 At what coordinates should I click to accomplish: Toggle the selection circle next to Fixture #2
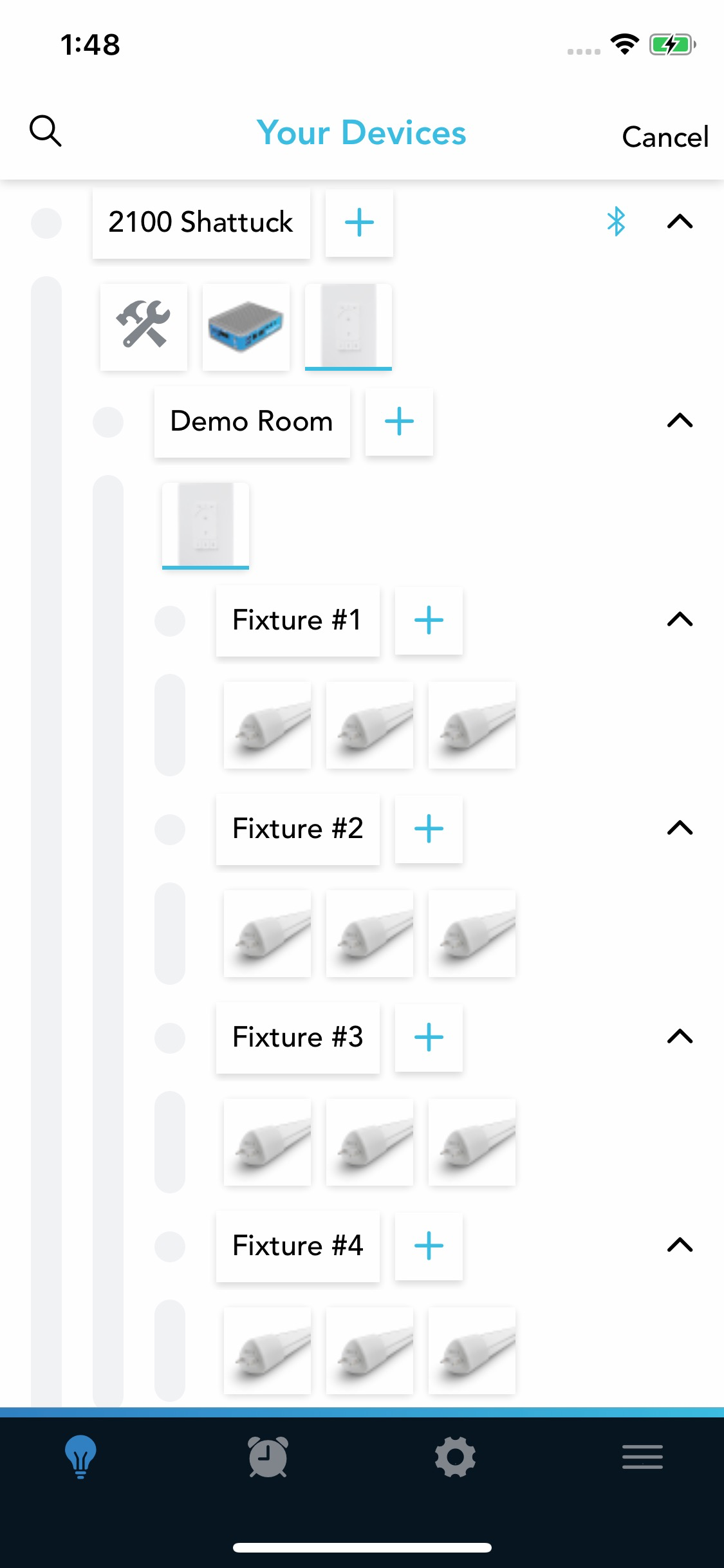pos(170,829)
